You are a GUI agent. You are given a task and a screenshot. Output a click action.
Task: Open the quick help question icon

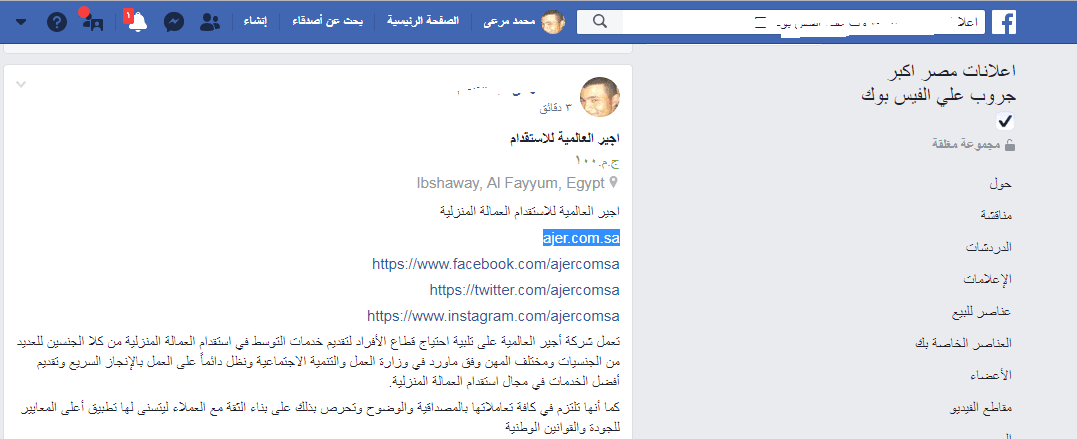point(57,22)
